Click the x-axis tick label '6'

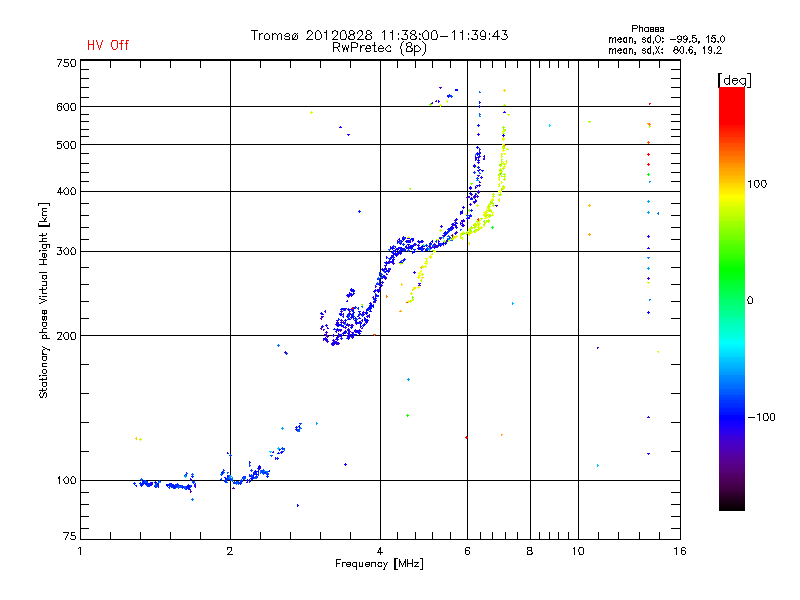[467, 551]
